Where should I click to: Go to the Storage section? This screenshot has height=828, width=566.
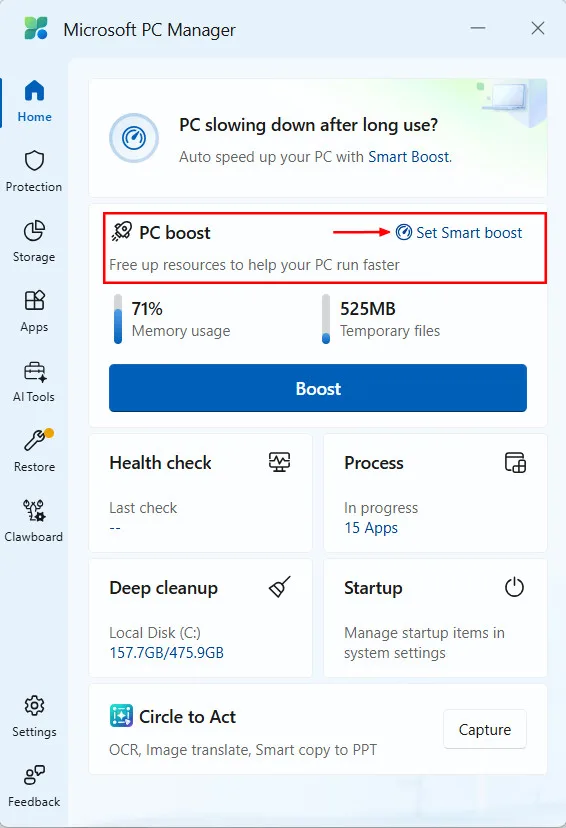click(34, 242)
